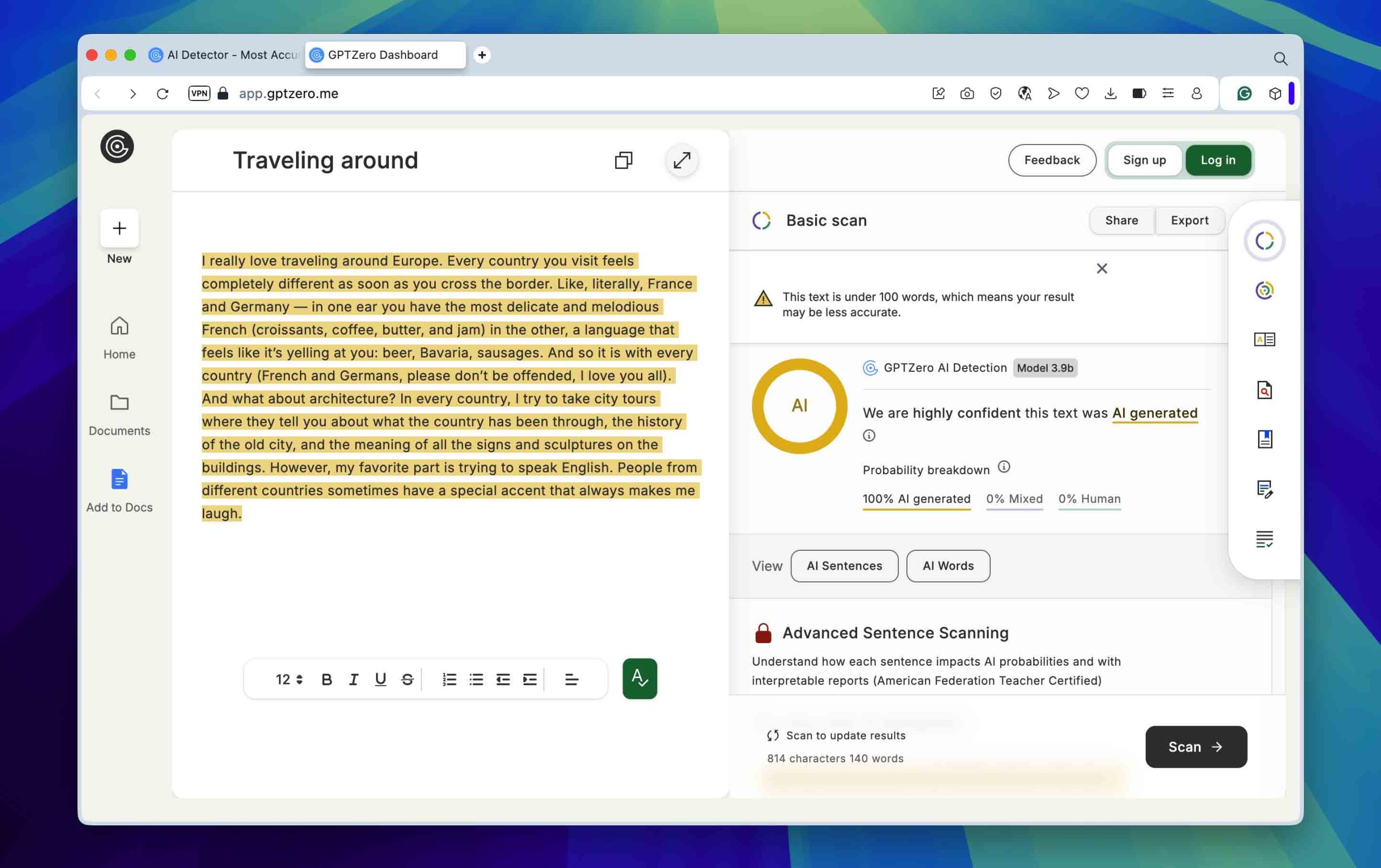Open the browser easy setup sliders icon

[x=1168, y=93]
